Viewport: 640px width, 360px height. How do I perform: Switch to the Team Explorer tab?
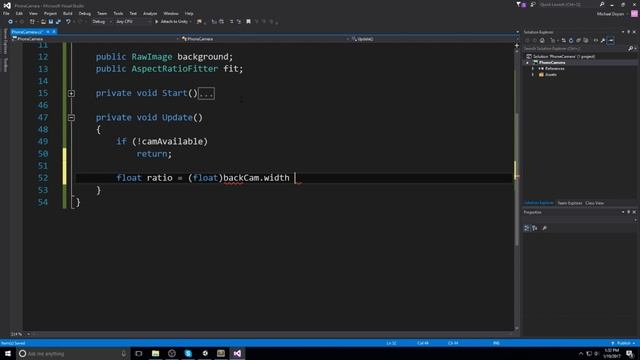point(570,203)
